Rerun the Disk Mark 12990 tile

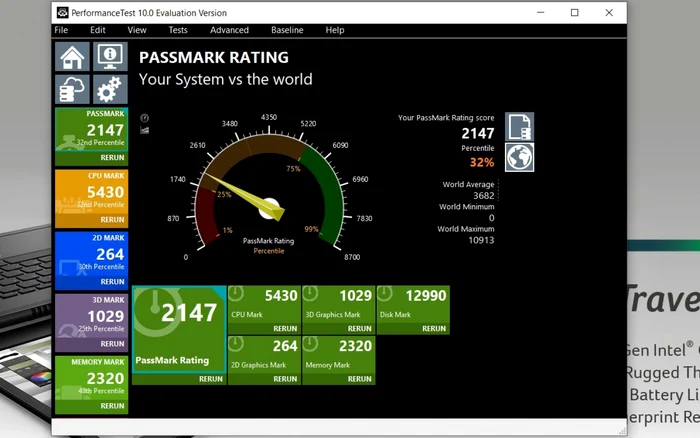434,329
